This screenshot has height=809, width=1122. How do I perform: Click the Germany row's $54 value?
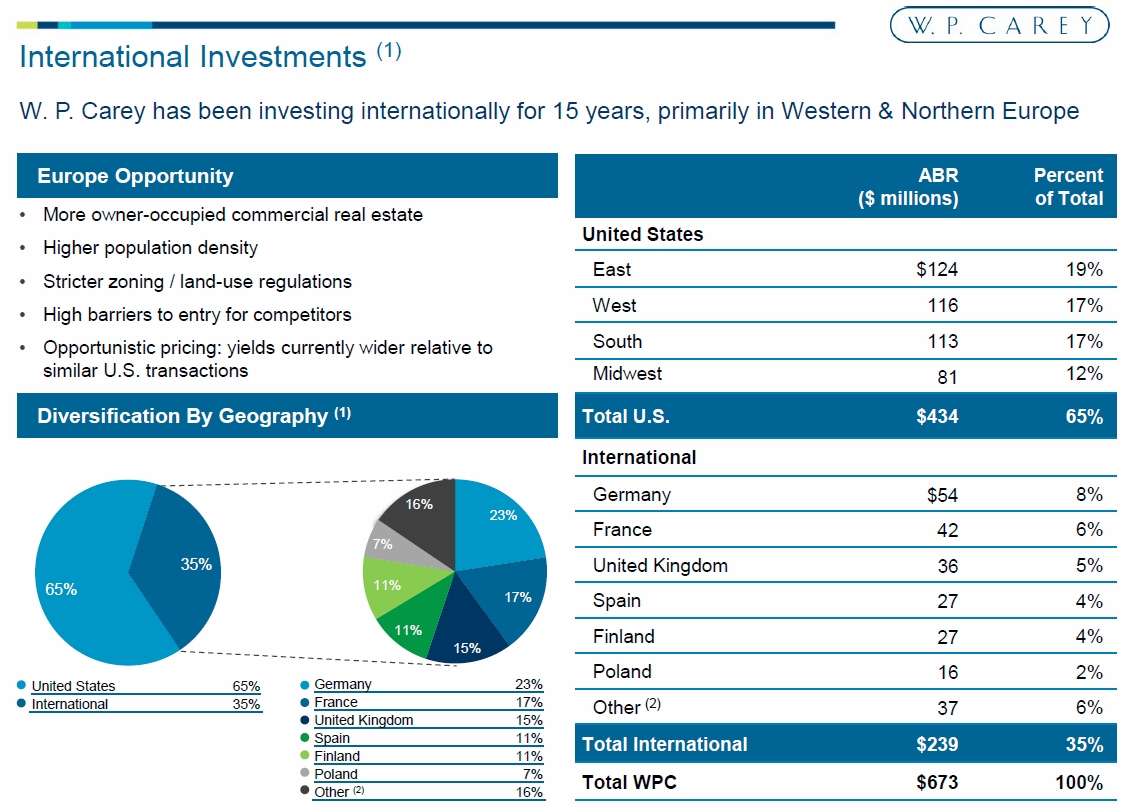(942, 495)
